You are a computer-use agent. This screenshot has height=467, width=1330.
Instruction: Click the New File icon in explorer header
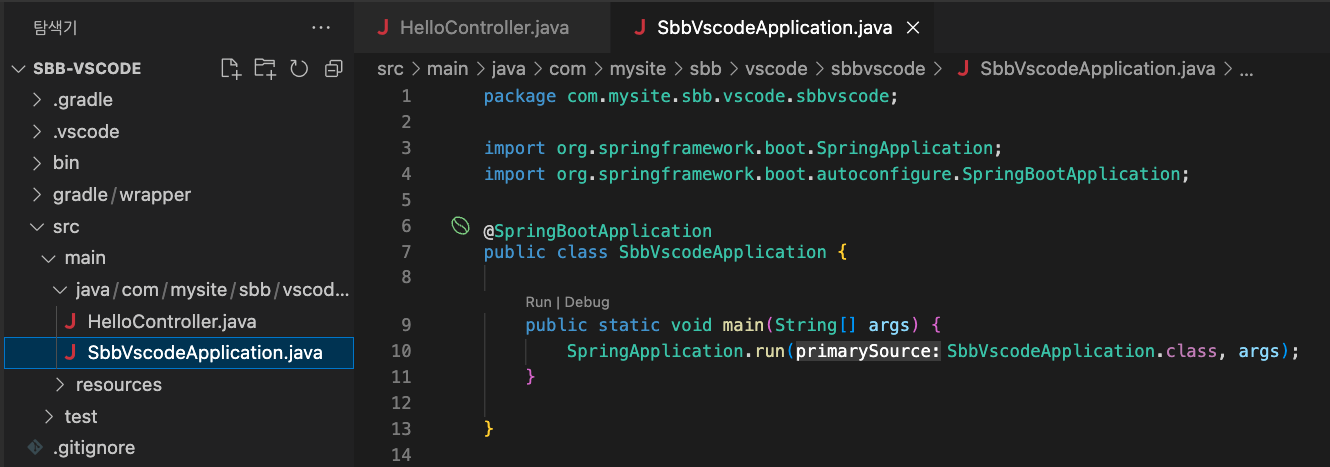click(231, 69)
